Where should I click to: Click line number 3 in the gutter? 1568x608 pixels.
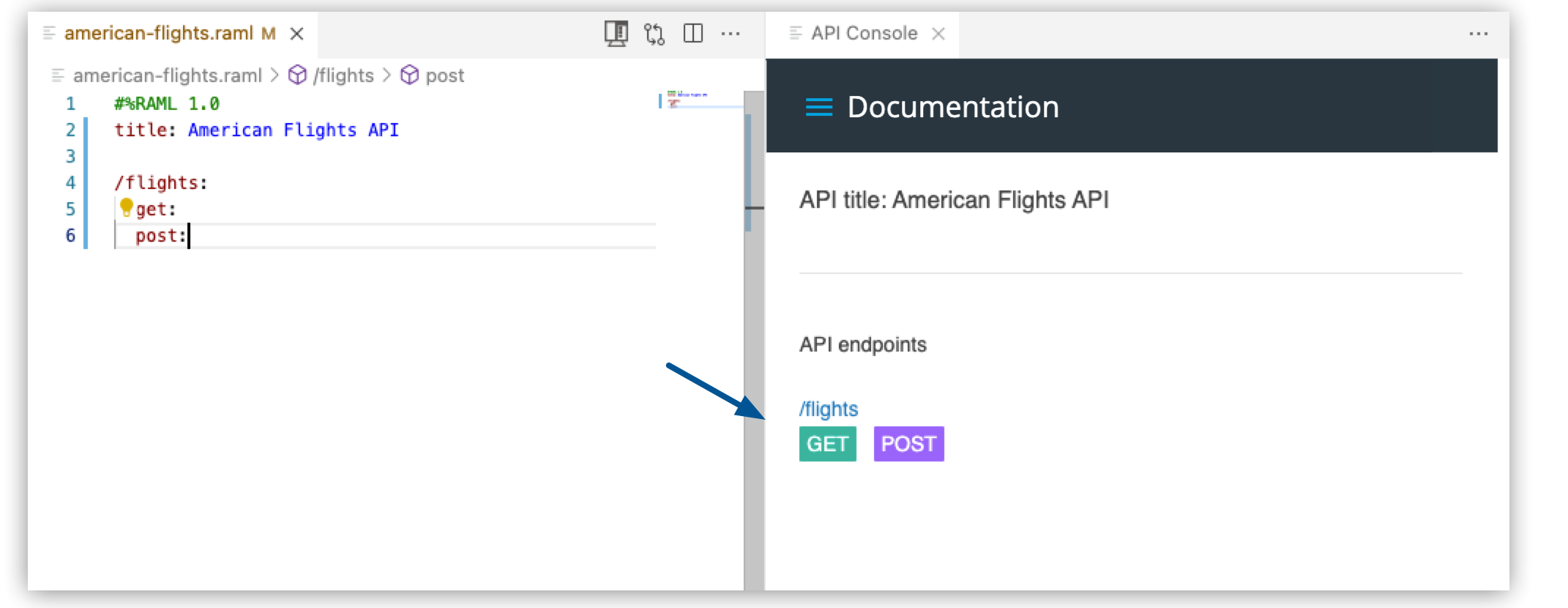[70, 156]
